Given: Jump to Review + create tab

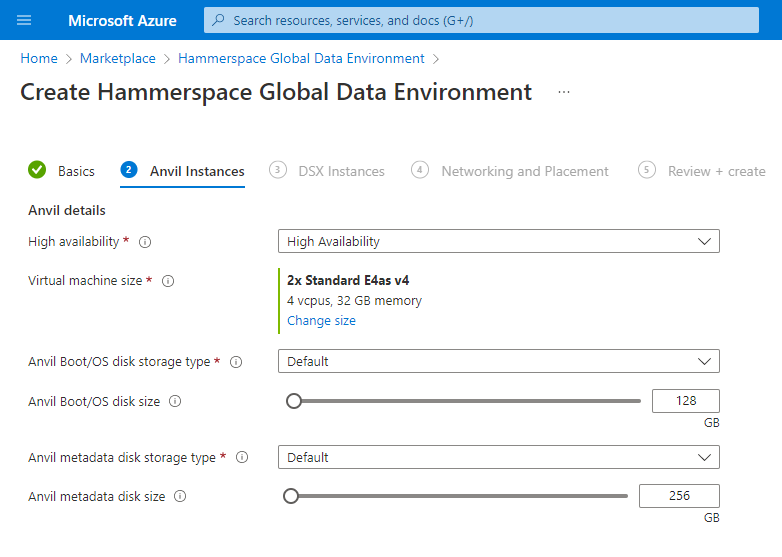Looking at the screenshot, I should tap(717, 172).
